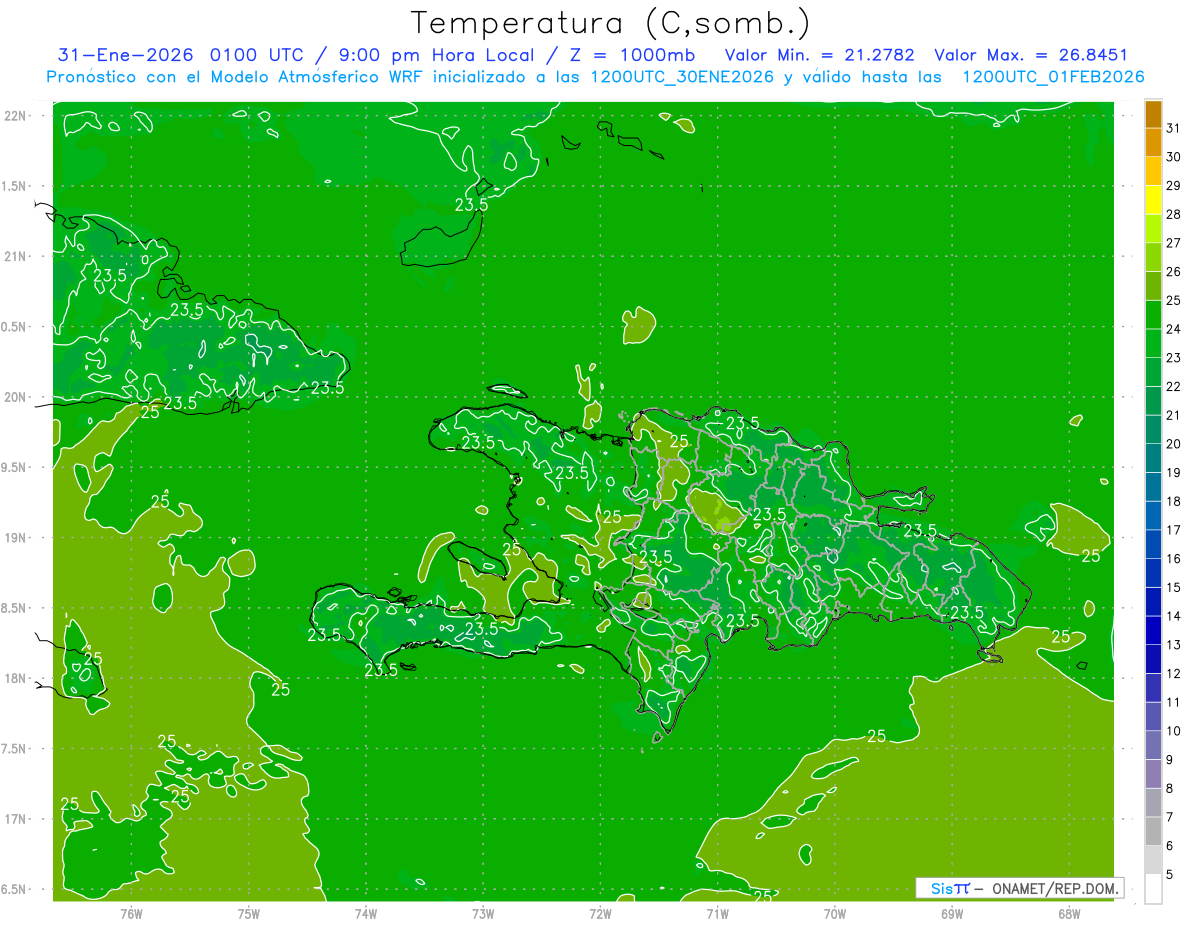
Task: Click the "20N" latitude label
Action: coord(15,397)
